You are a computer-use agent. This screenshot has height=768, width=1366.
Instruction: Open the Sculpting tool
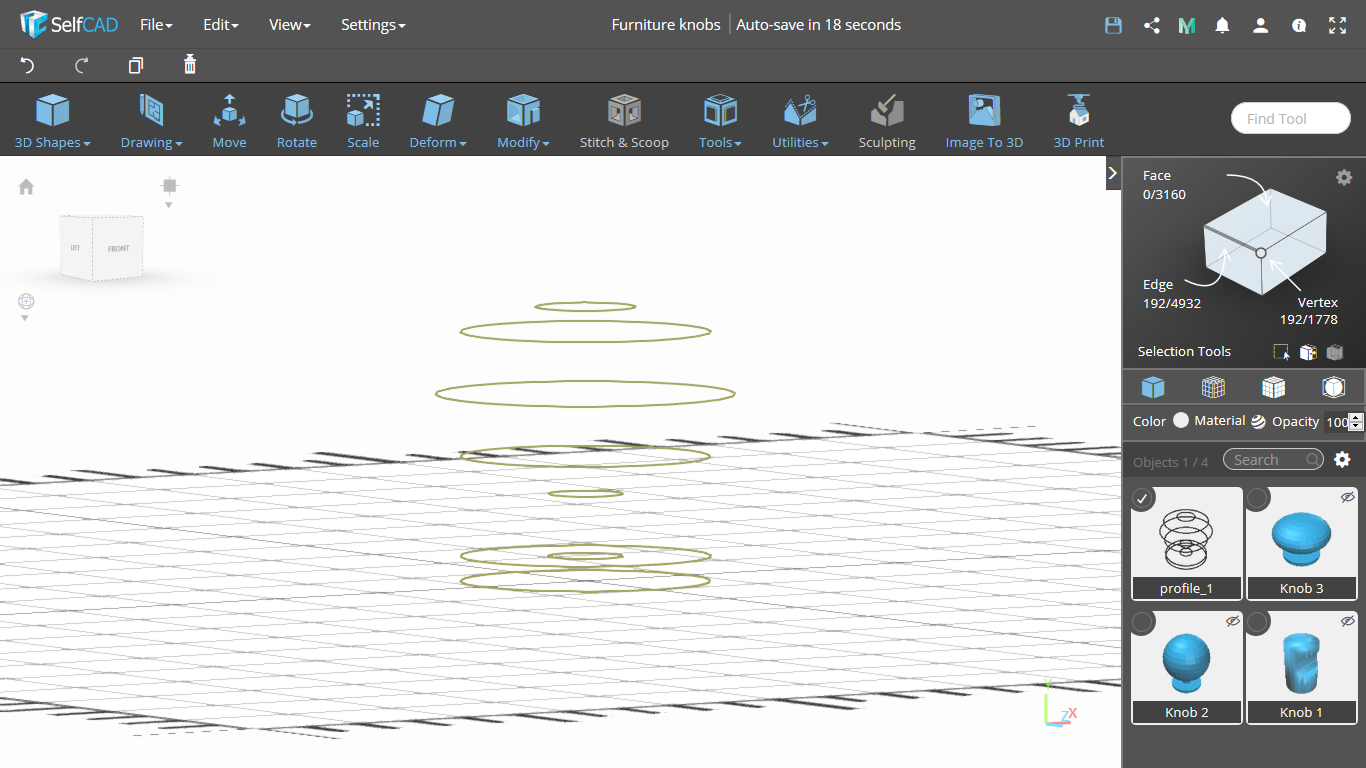[887, 121]
